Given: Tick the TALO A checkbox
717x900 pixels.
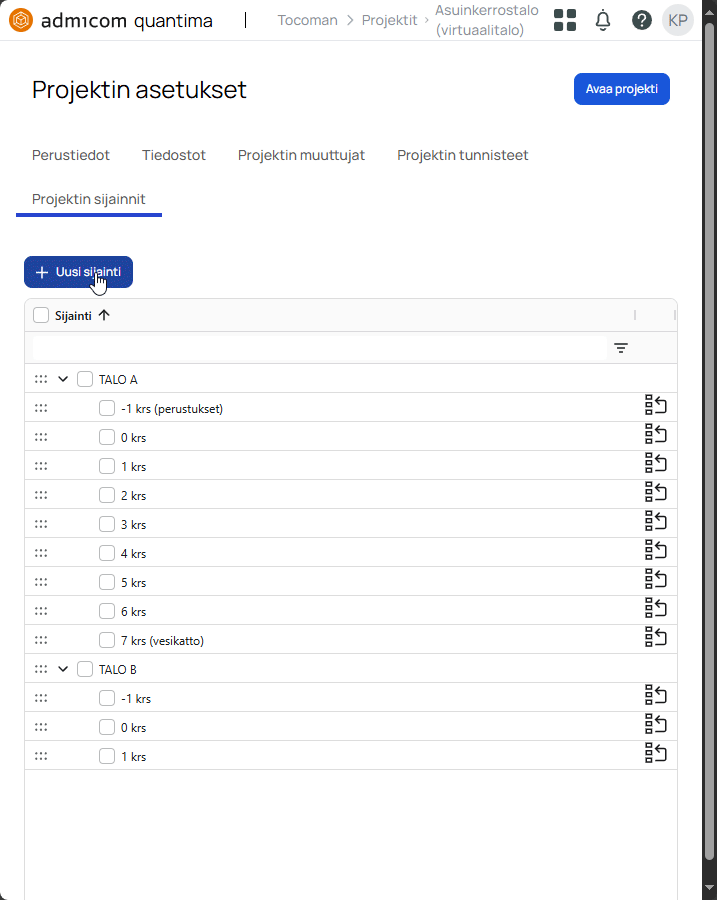Looking at the screenshot, I should click(x=85, y=379).
